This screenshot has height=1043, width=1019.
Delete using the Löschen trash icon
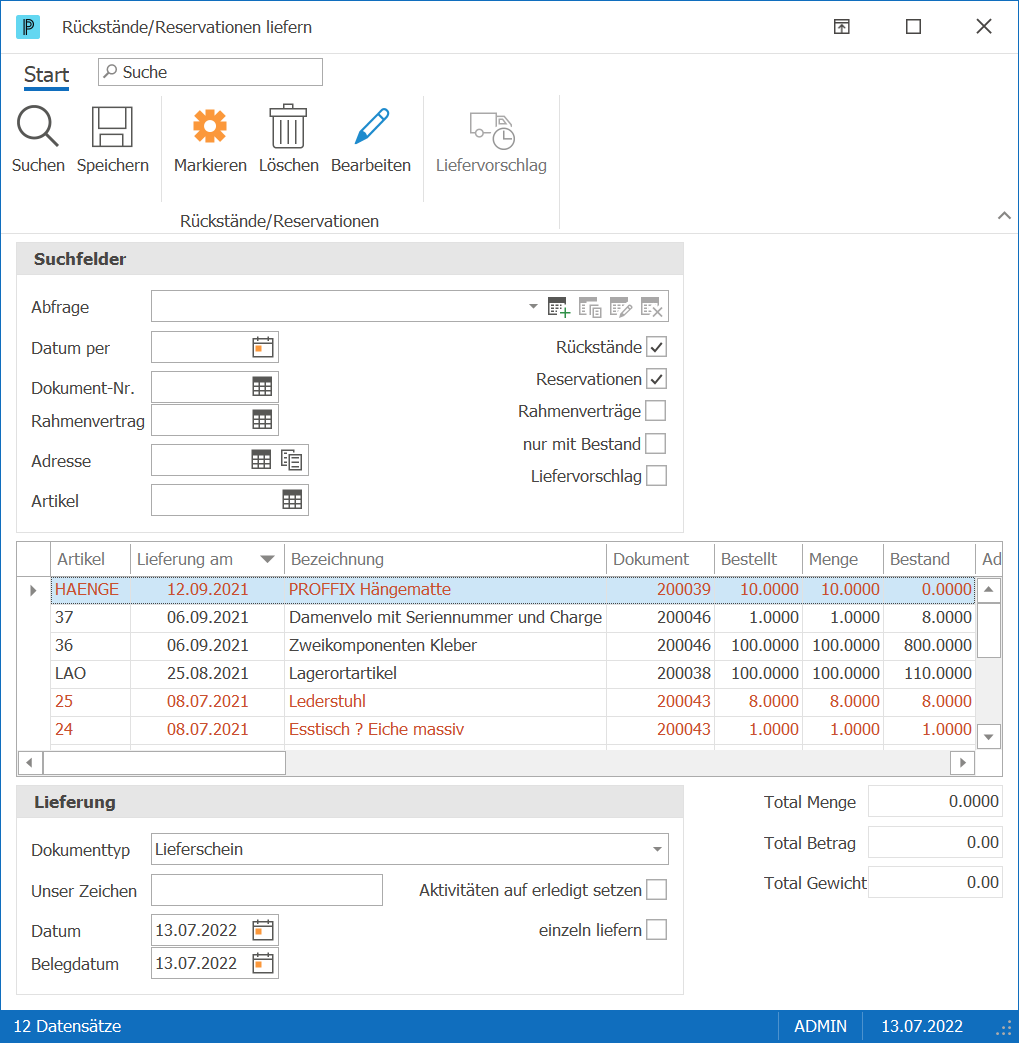click(288, 126)
